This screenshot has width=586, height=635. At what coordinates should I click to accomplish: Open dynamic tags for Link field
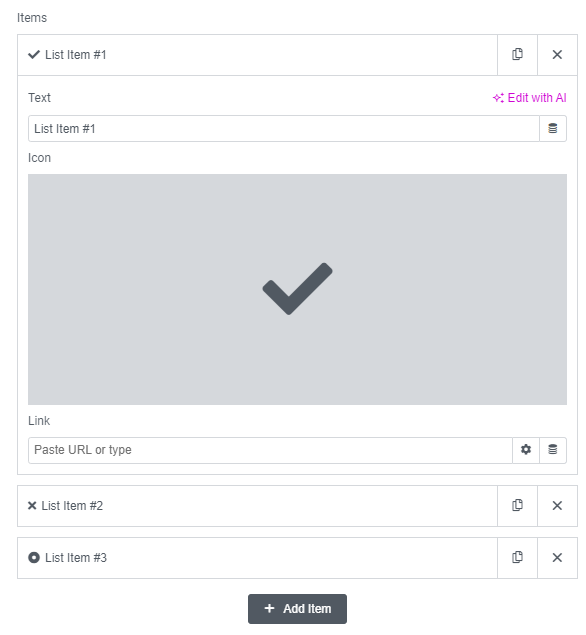point(553,450)
